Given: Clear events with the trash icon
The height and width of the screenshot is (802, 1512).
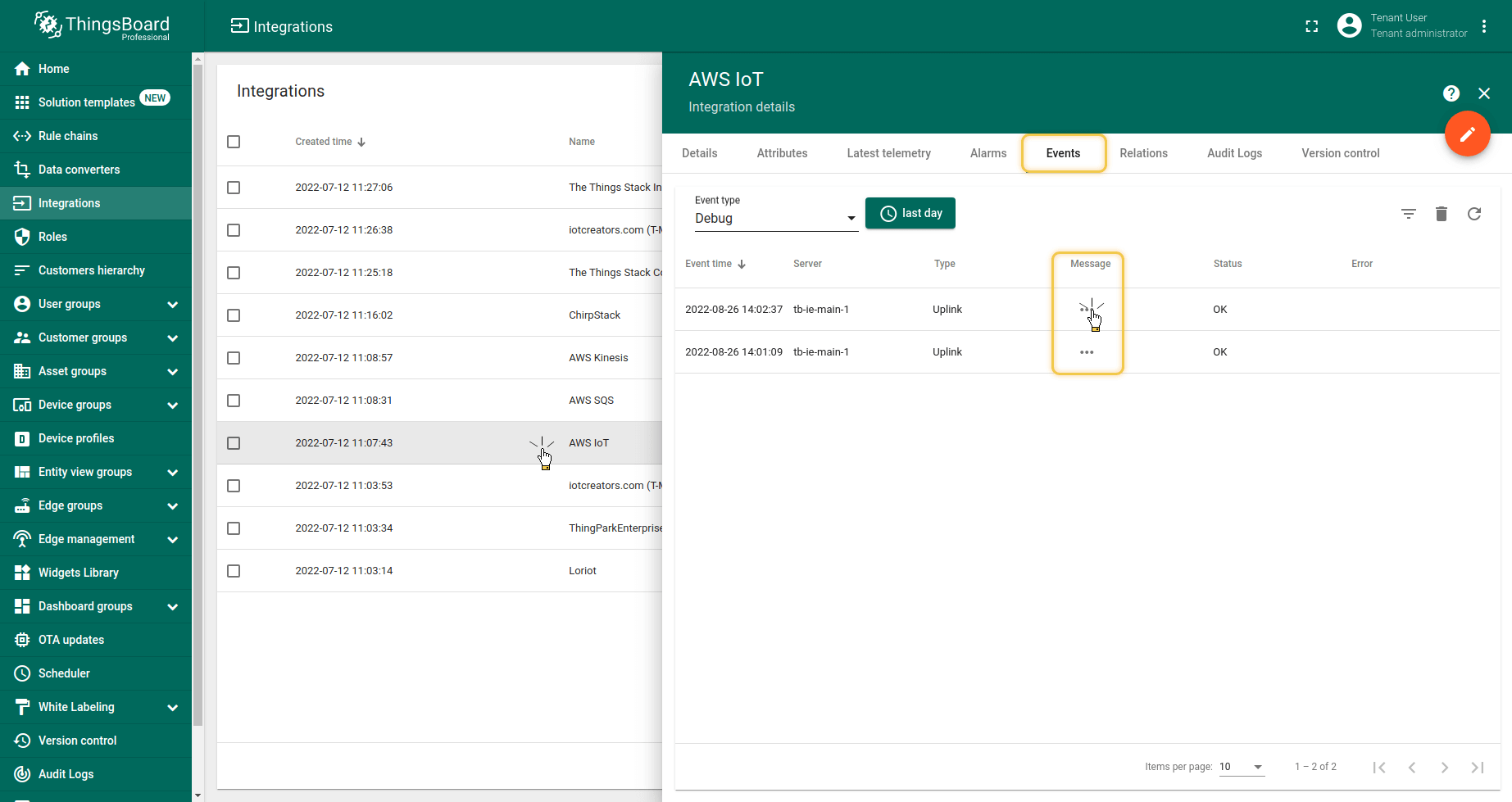Looking at the screenshot, I should coord(1441,214).
